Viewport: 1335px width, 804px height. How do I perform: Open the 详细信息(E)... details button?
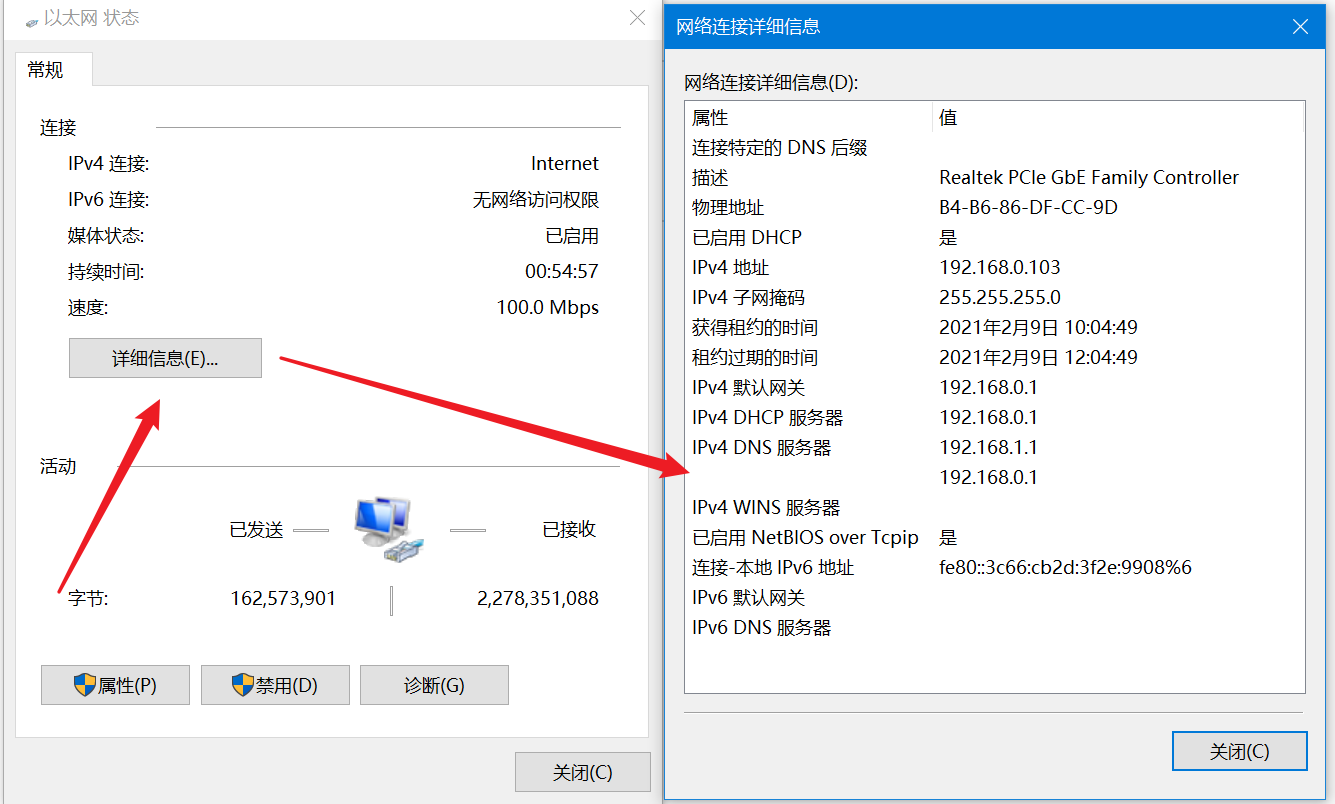(165, 358)
